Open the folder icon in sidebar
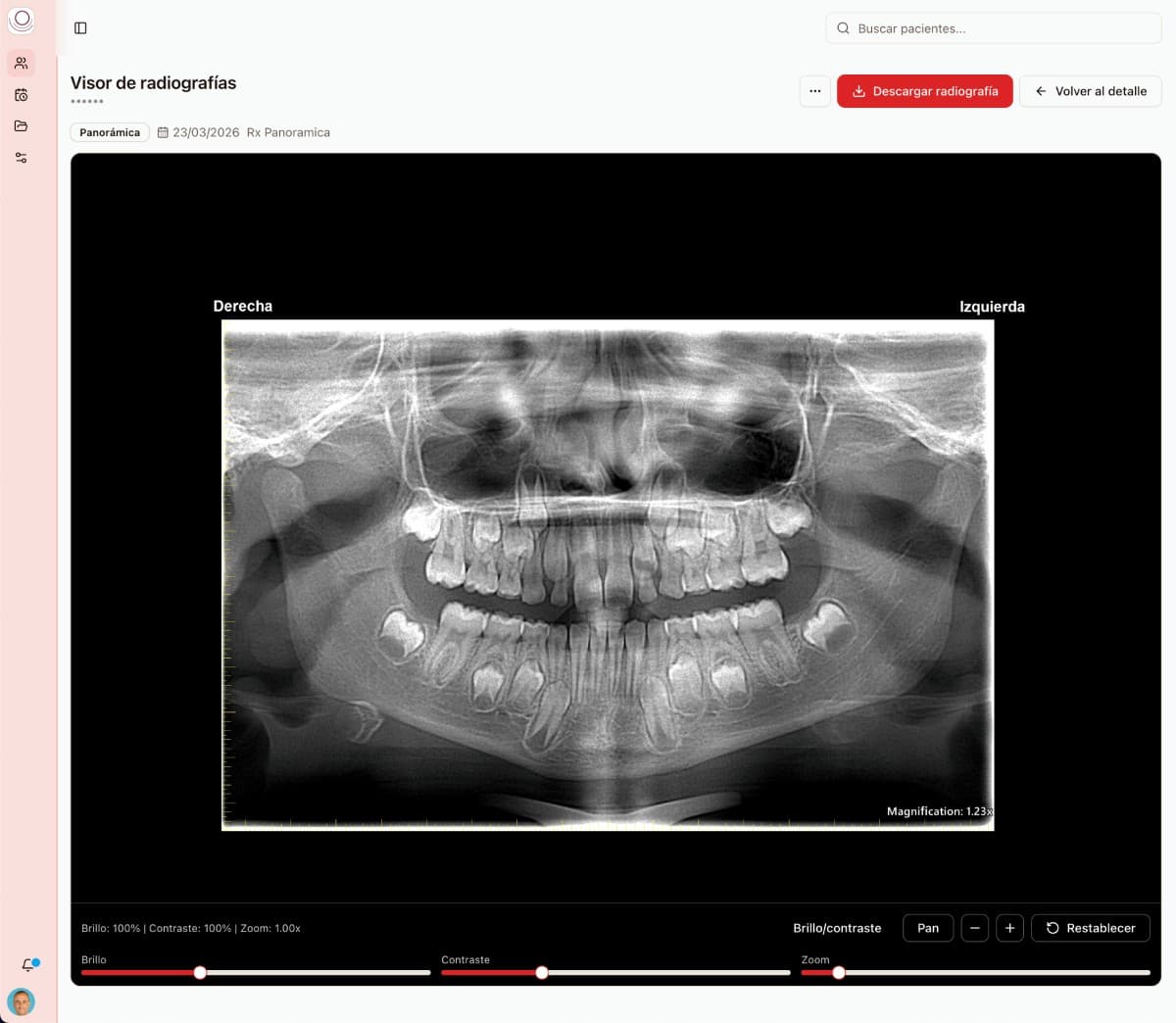Viewport: 1176px width, 1023px height. point(21,126)
